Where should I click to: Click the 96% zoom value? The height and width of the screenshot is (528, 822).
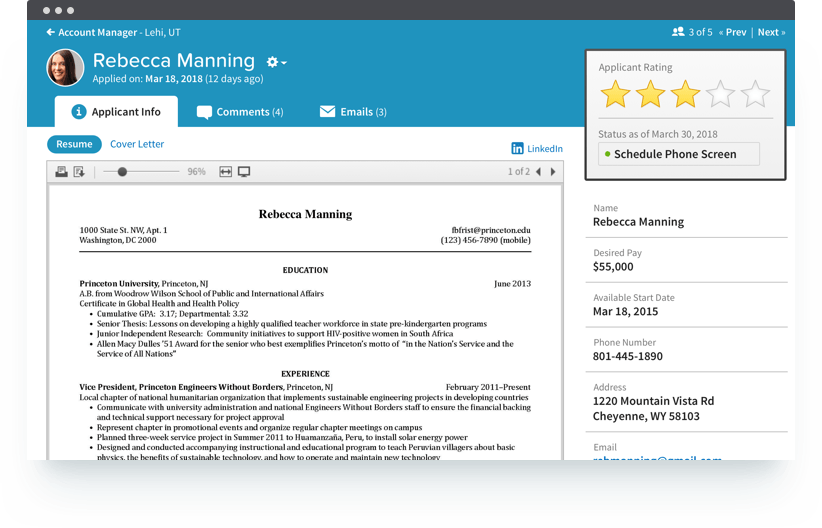197,172
